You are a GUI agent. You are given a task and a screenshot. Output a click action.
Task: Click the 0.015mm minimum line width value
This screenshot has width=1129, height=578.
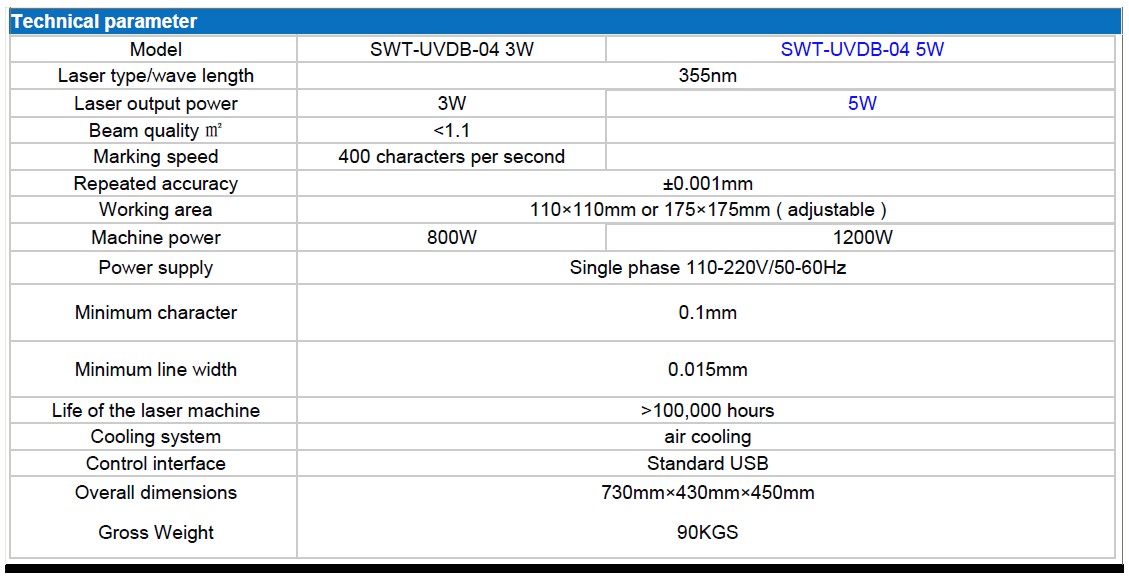[707, 370]
